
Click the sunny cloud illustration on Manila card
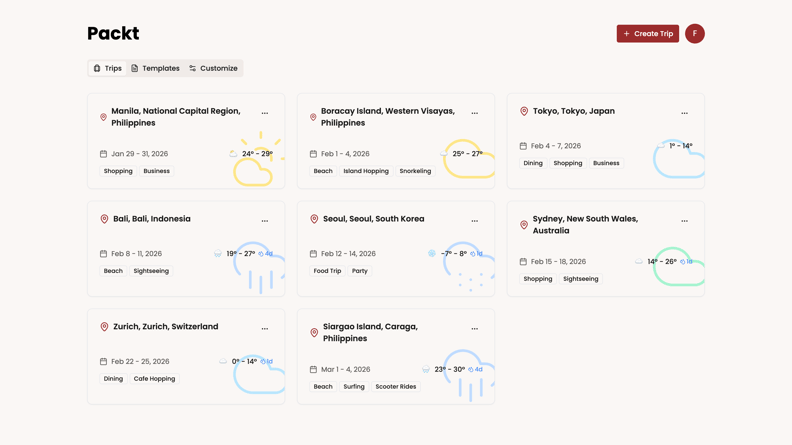click(x=259, y=159)
